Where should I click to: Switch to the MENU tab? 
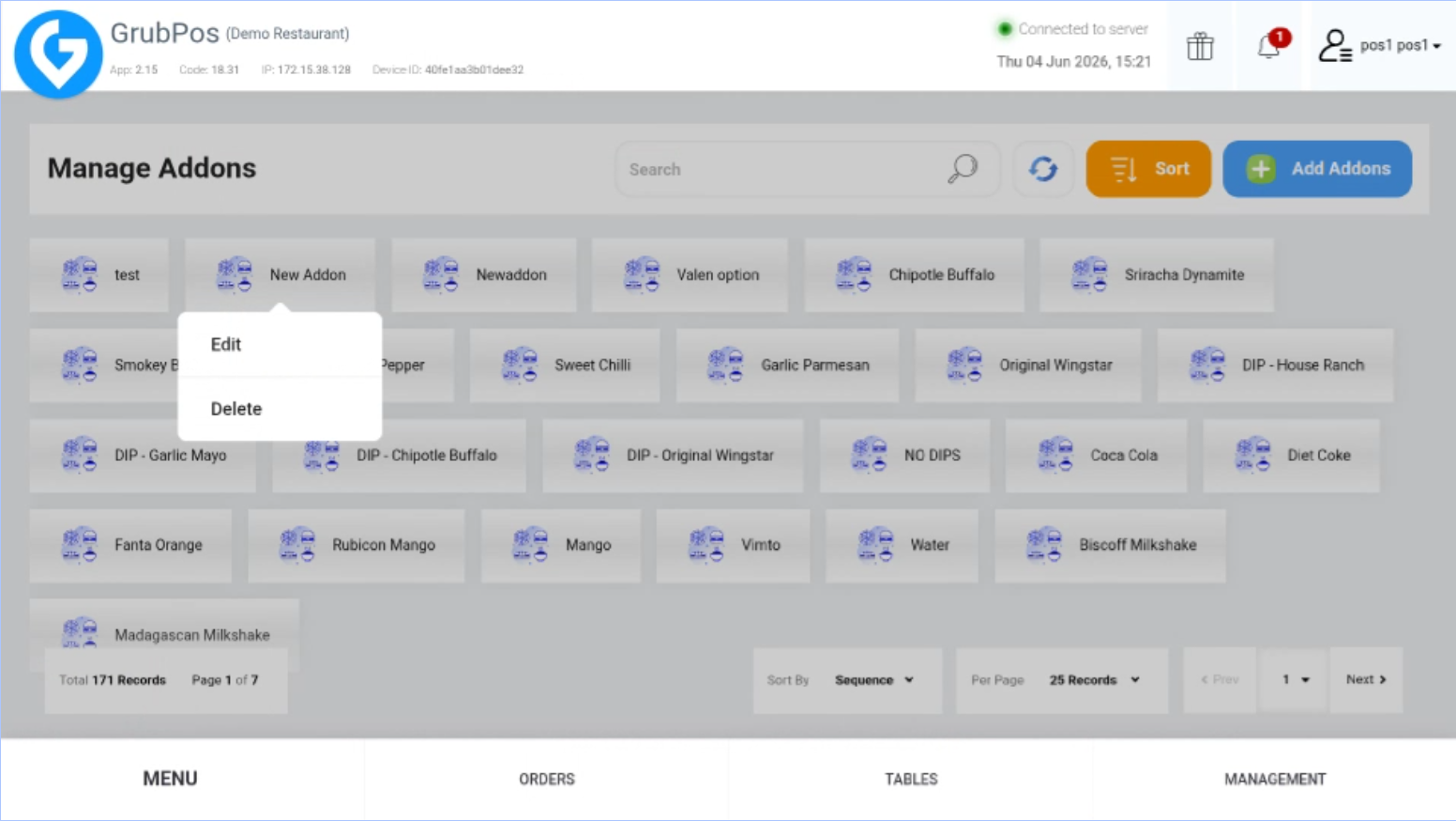[x=170, y=779]
